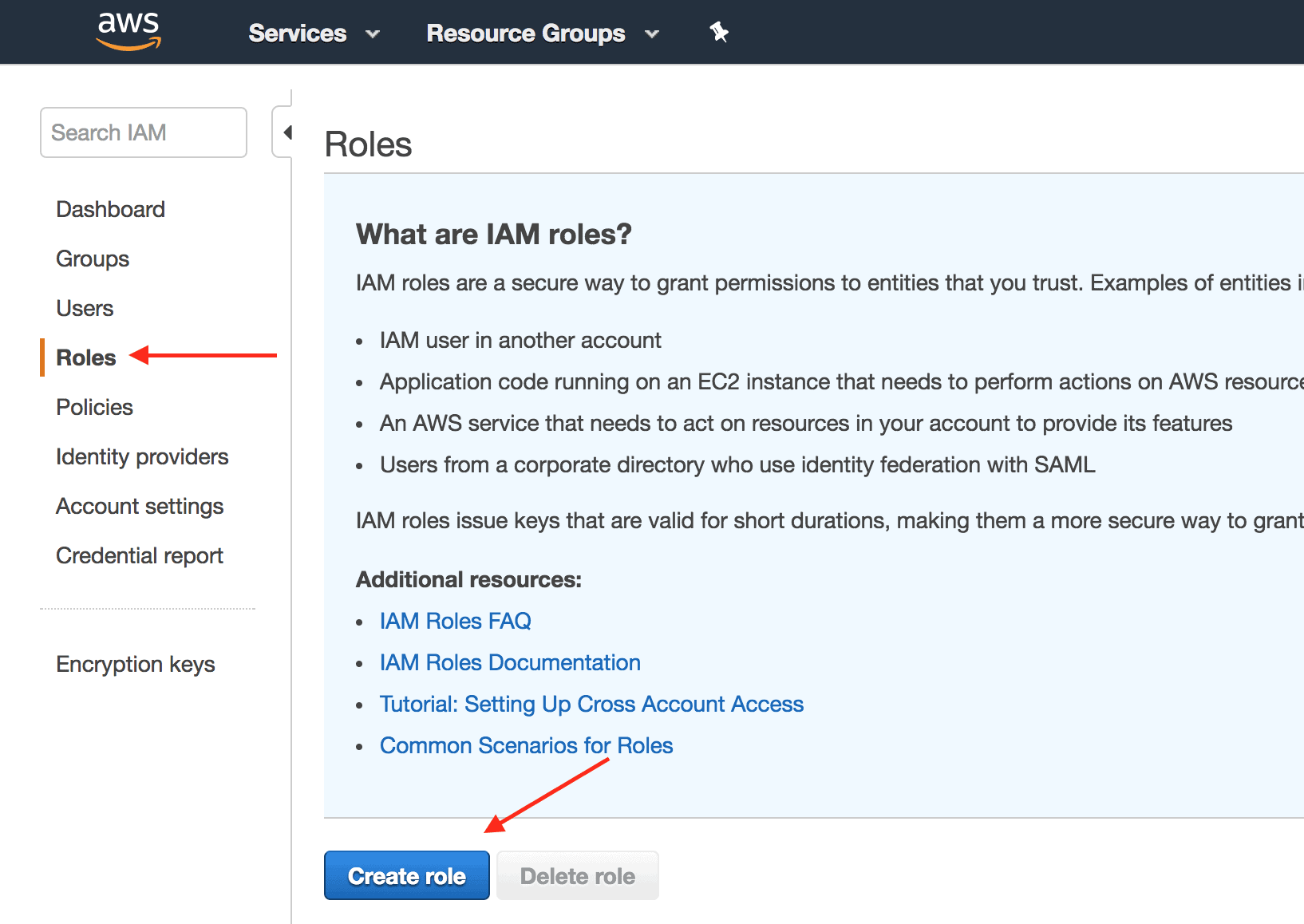Open Users in the sidebar
Image resolution: width=1304 pixels, height=924 pixels.
(85, 308)
